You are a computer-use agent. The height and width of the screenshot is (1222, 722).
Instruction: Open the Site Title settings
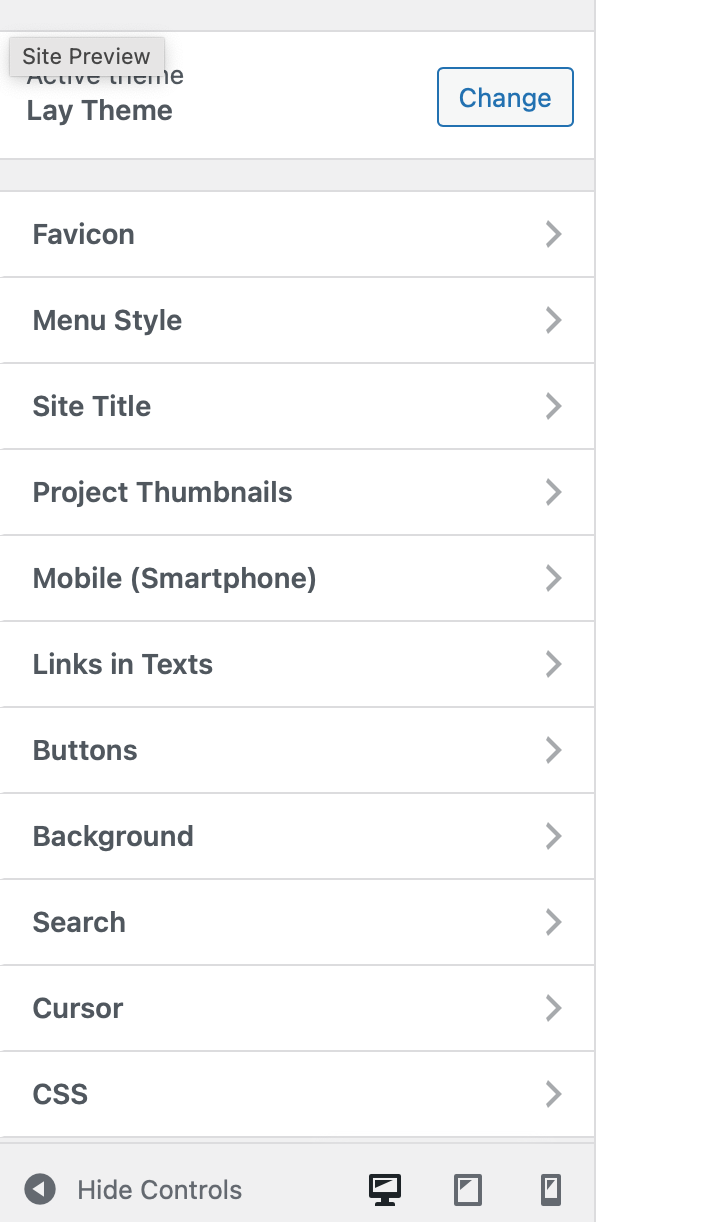coord(297,406)
